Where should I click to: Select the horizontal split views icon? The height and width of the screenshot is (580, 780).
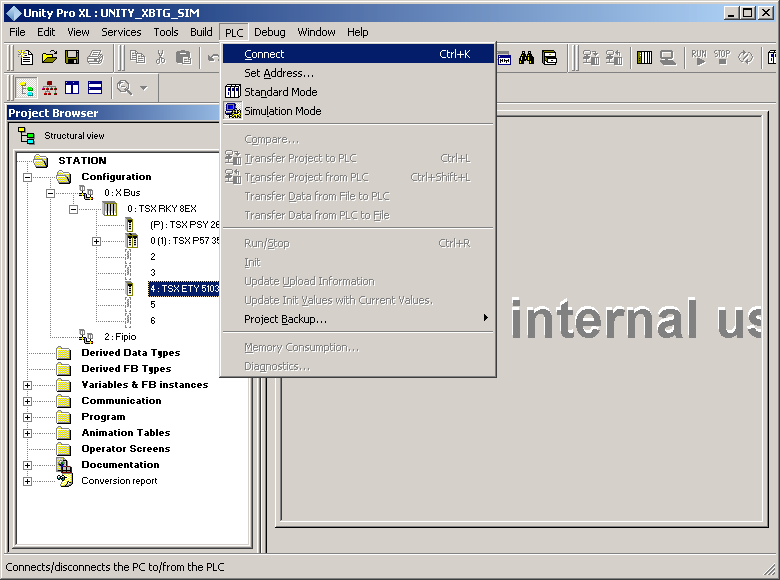tap(95, 88)
